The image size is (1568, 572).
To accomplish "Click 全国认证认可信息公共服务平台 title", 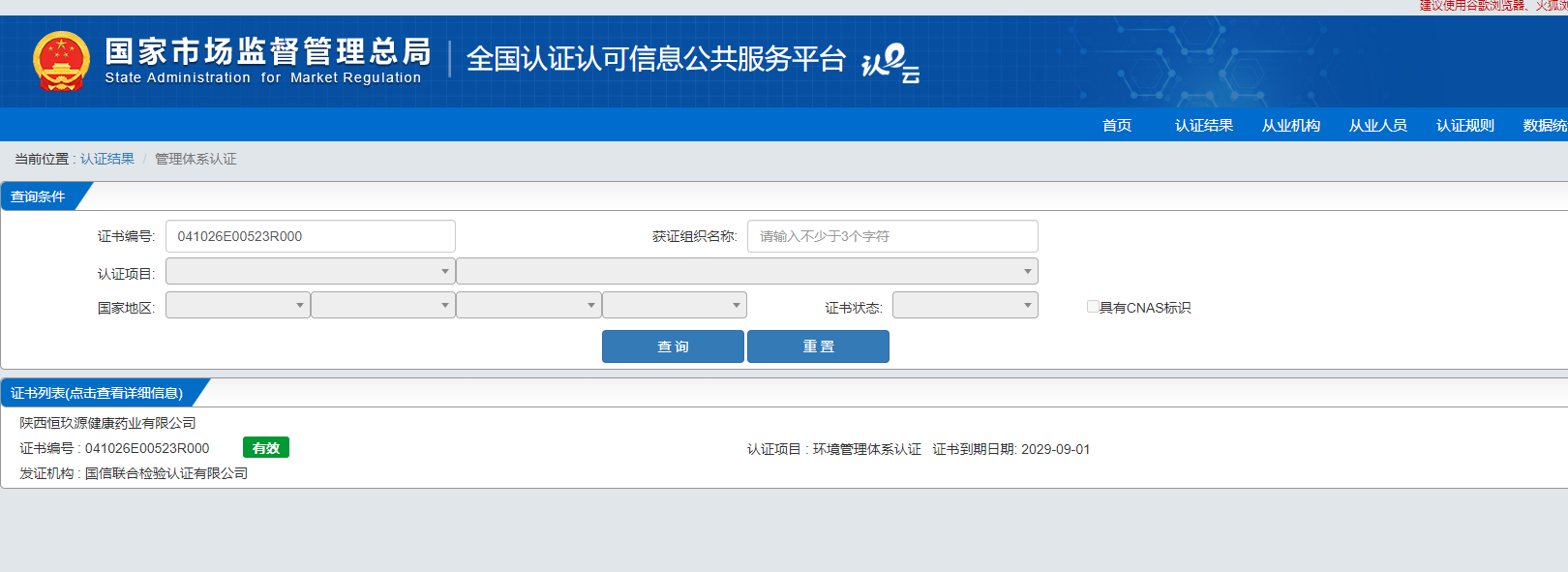I will [x=656, y=59].
